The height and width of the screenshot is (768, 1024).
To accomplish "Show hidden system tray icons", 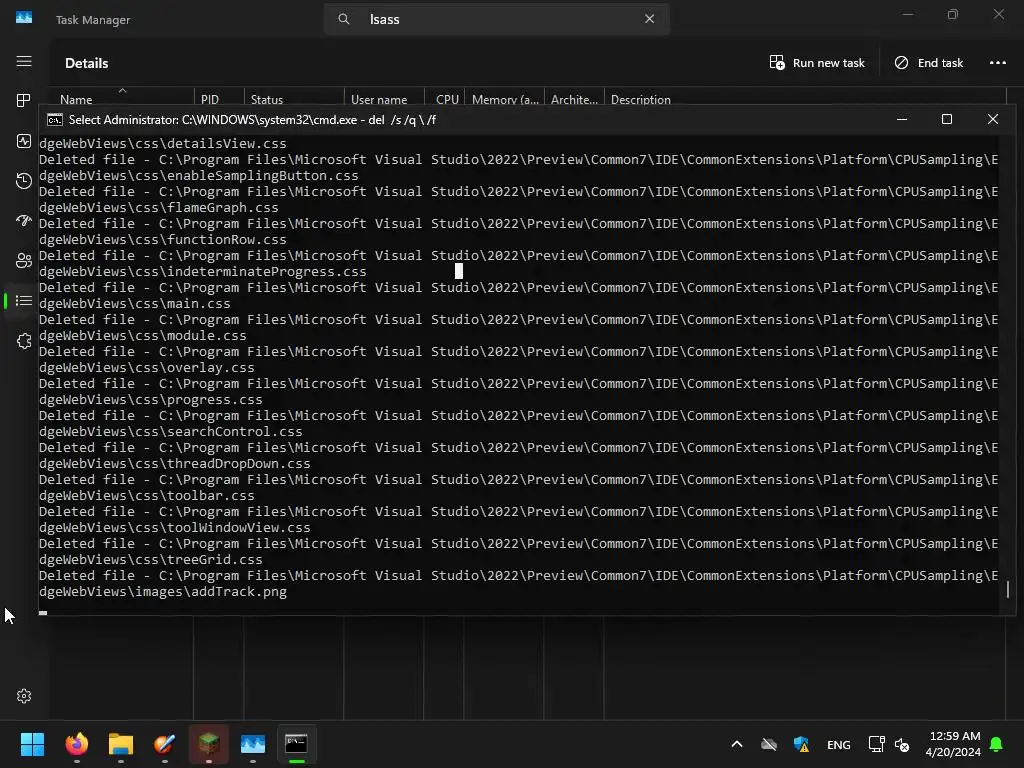I will 737,744.
